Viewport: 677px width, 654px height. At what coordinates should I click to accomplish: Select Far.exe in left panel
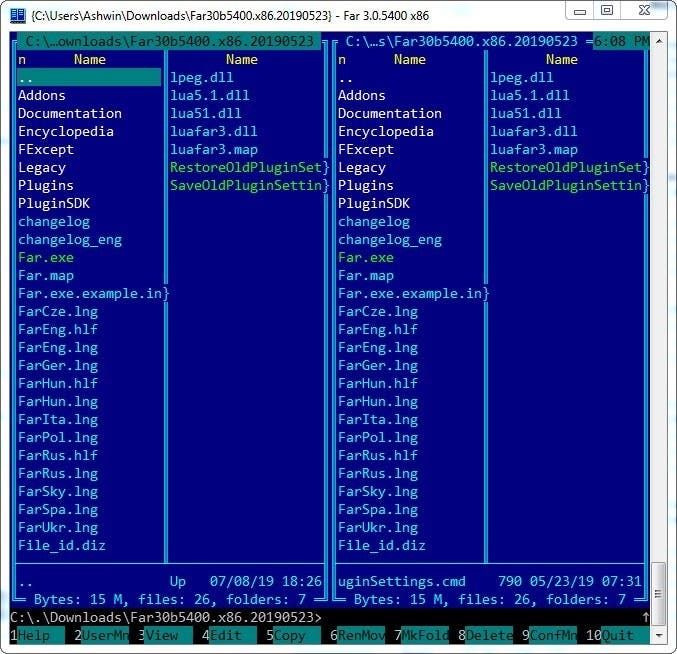point(46,258)
